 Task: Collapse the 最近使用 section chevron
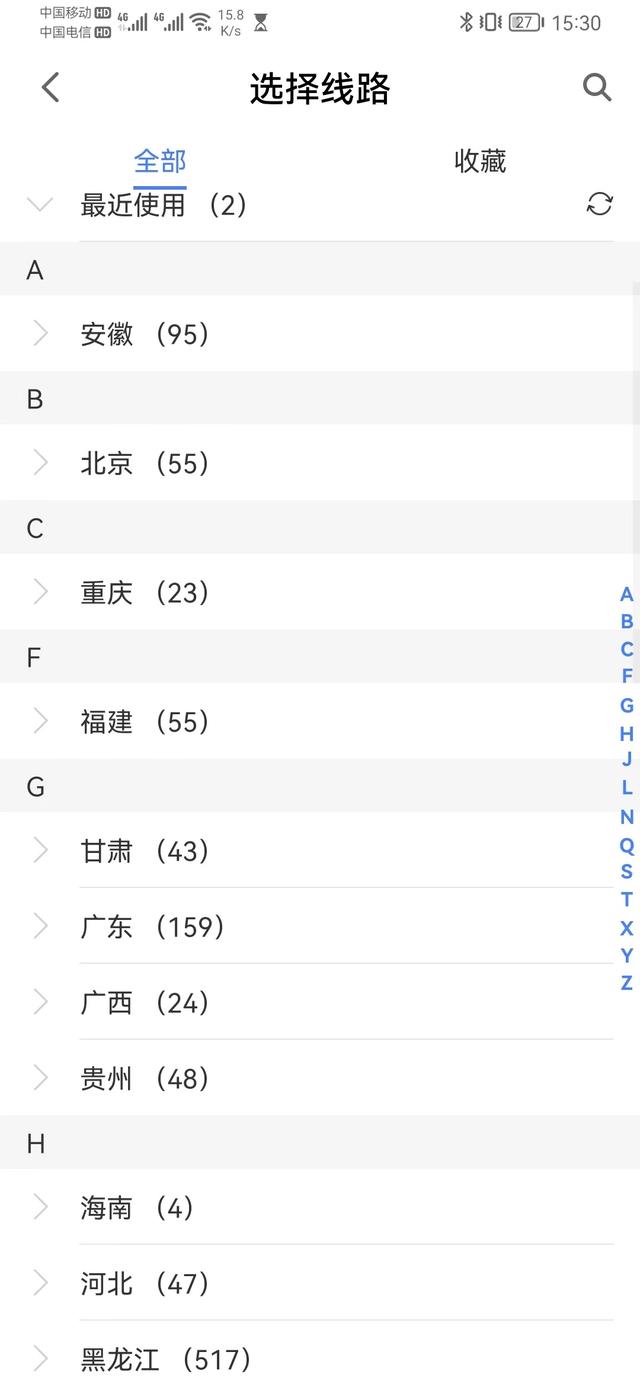pyautogui.click(x=38, y=205)
